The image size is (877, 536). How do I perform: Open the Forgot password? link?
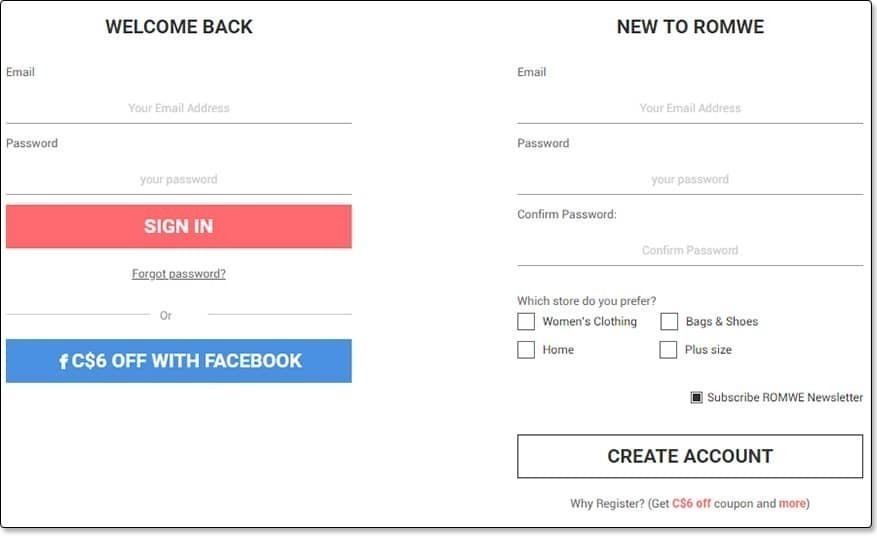click(179, 274)
